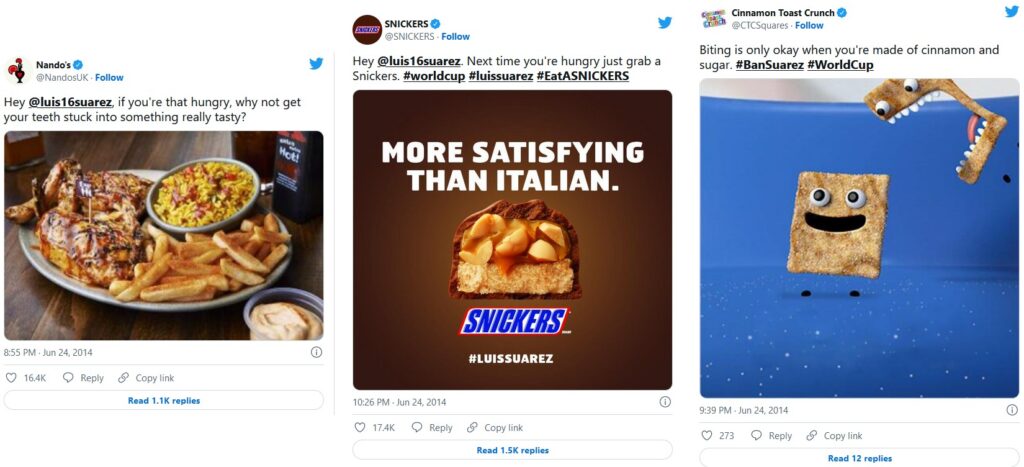Click the Twitter bird icon on Snickers tweet
Image resolution: width=1024 pixels, height=467 pixels.
click(665, 22)
